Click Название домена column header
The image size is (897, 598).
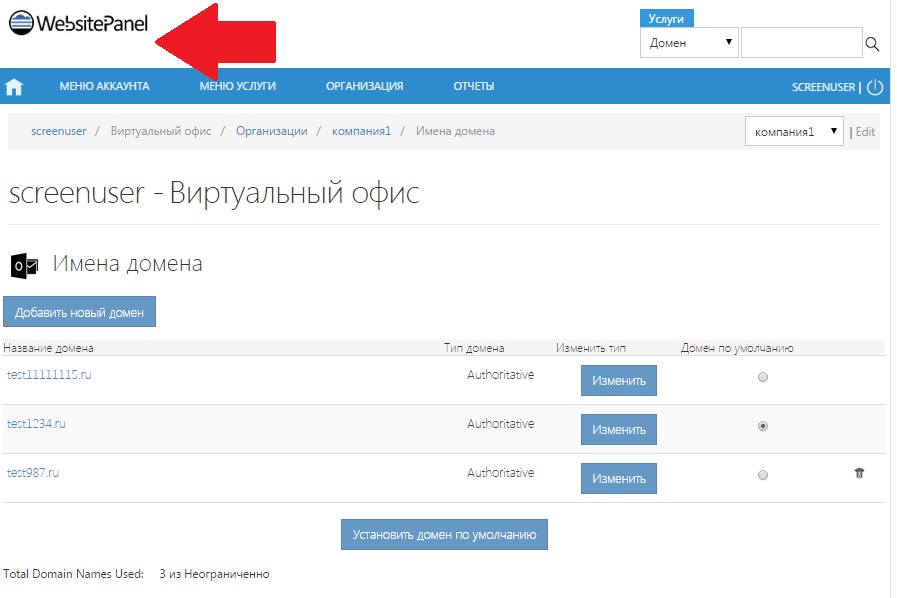[x=48, y=348]
